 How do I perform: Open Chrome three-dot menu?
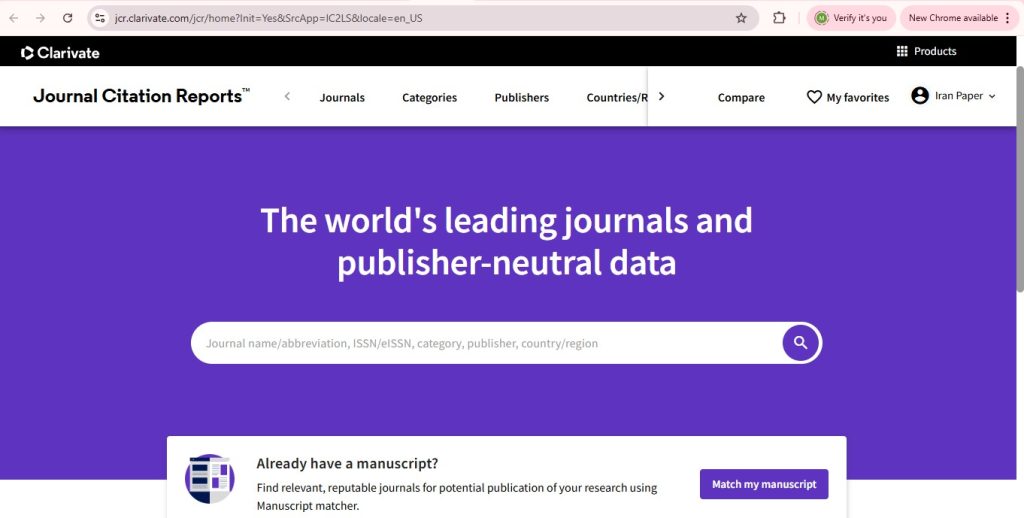click(1008, 18)
